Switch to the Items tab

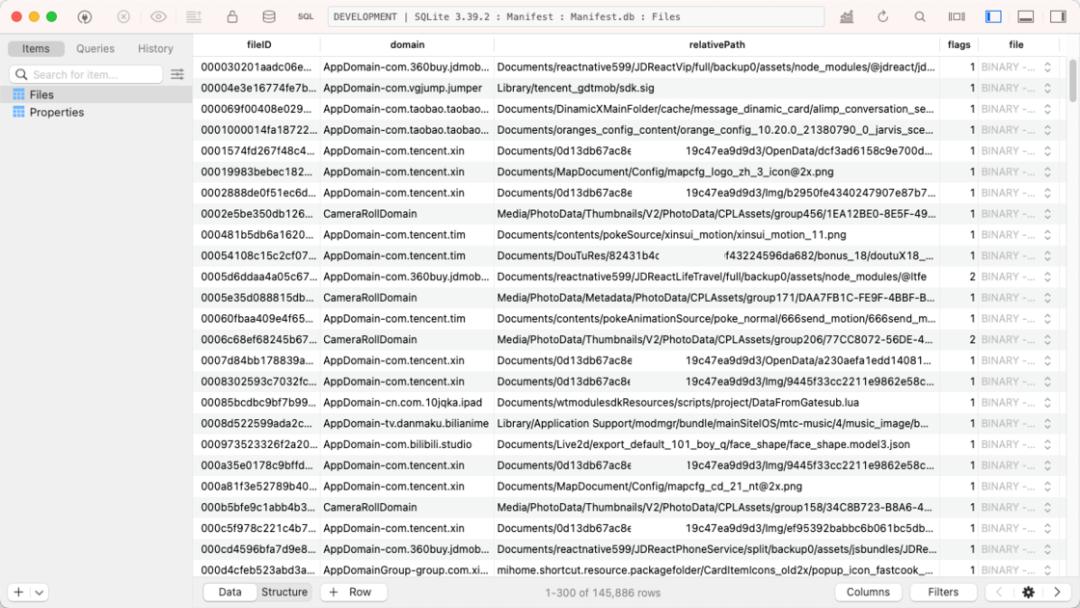(x=36, y=48)
